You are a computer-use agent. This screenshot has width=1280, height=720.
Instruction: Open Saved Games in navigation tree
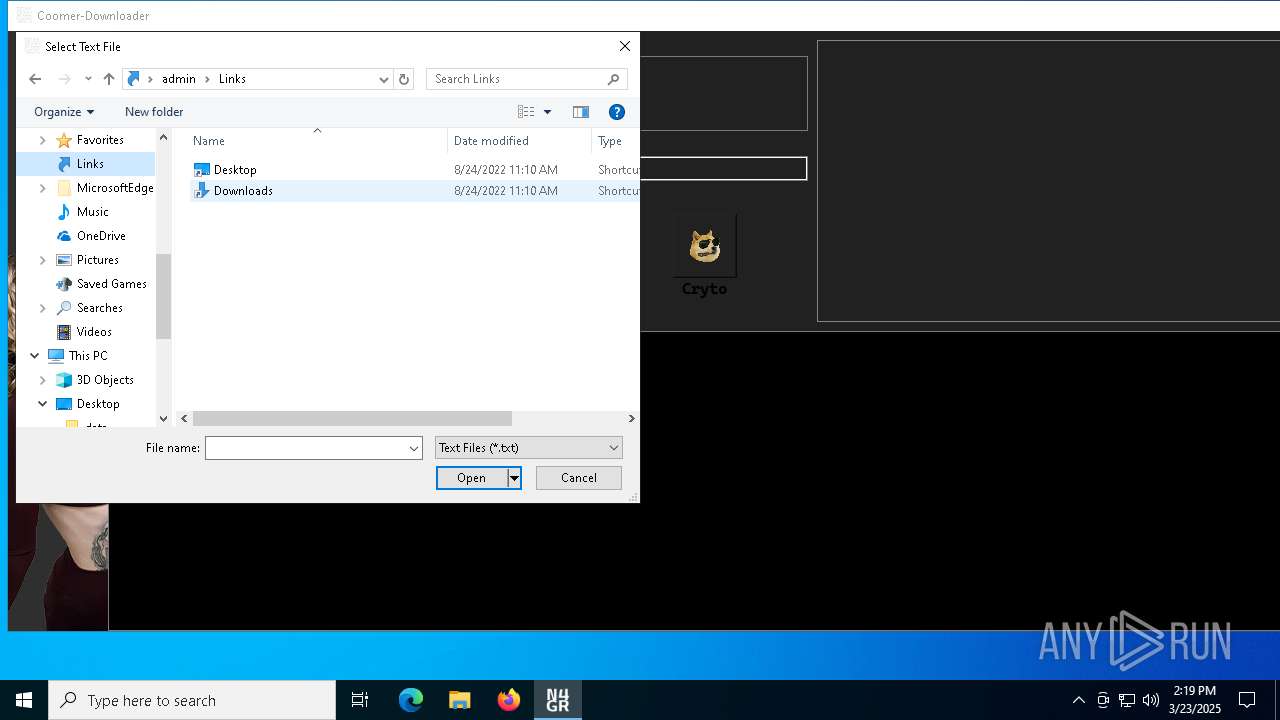pos(111,284)
